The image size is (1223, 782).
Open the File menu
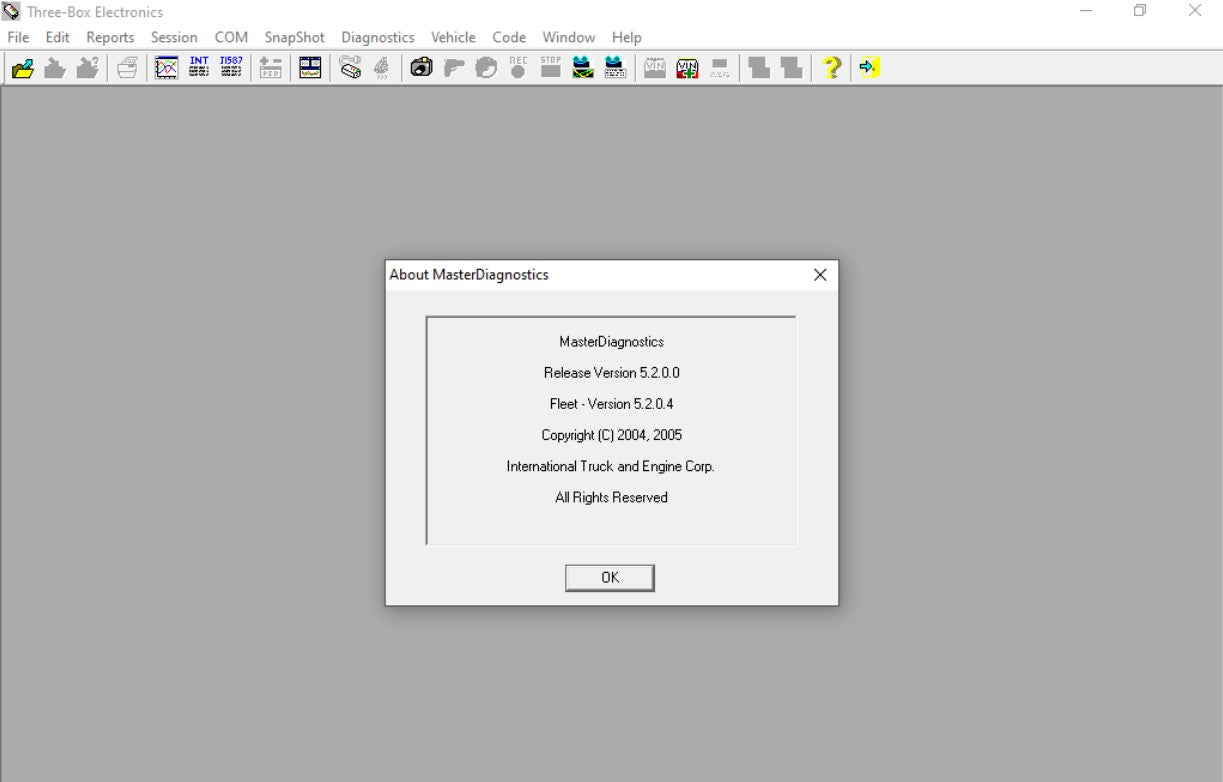[x=18, y=37]
